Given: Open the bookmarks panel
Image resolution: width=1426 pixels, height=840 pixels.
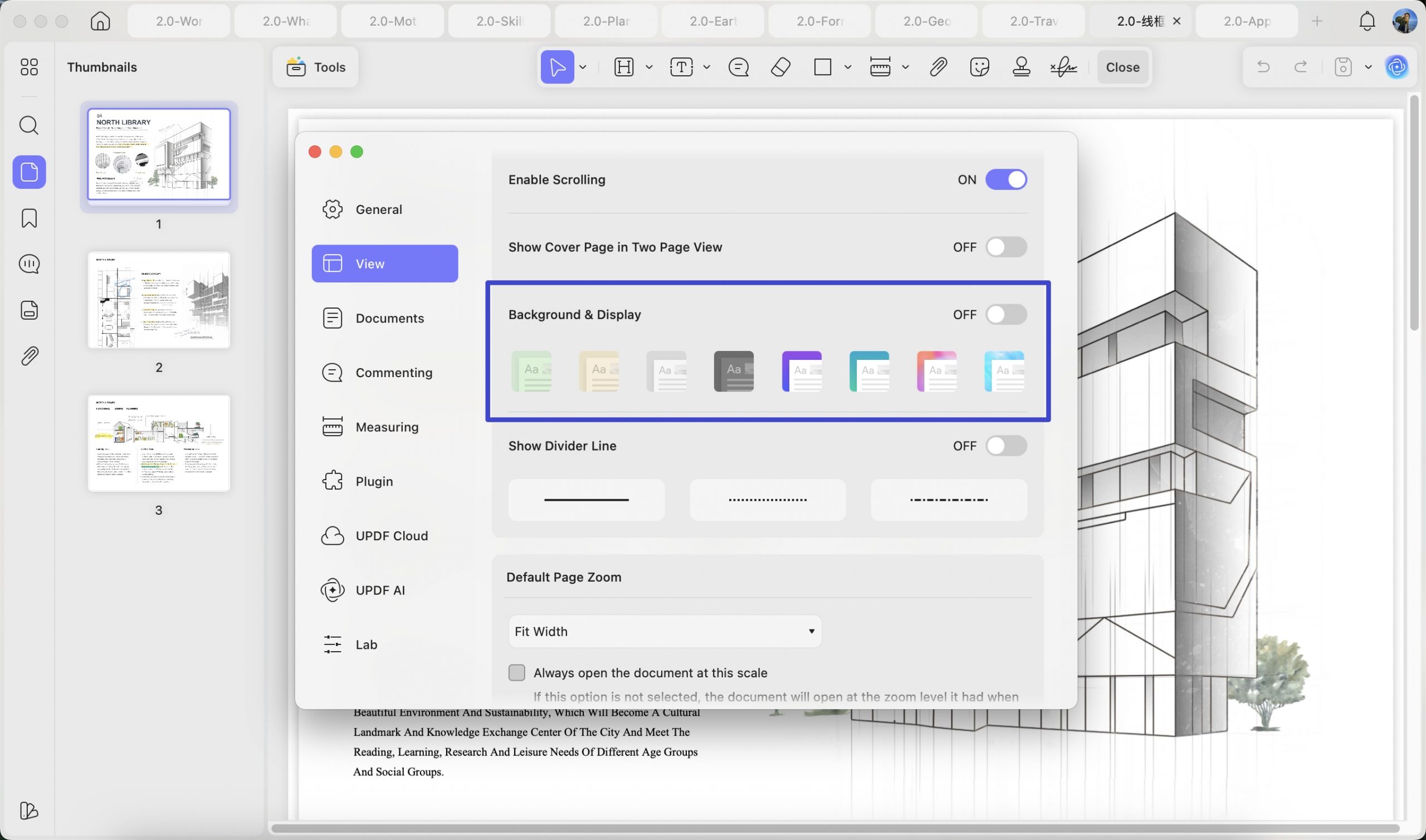Looking at the screenshot, I should (29, 218).
